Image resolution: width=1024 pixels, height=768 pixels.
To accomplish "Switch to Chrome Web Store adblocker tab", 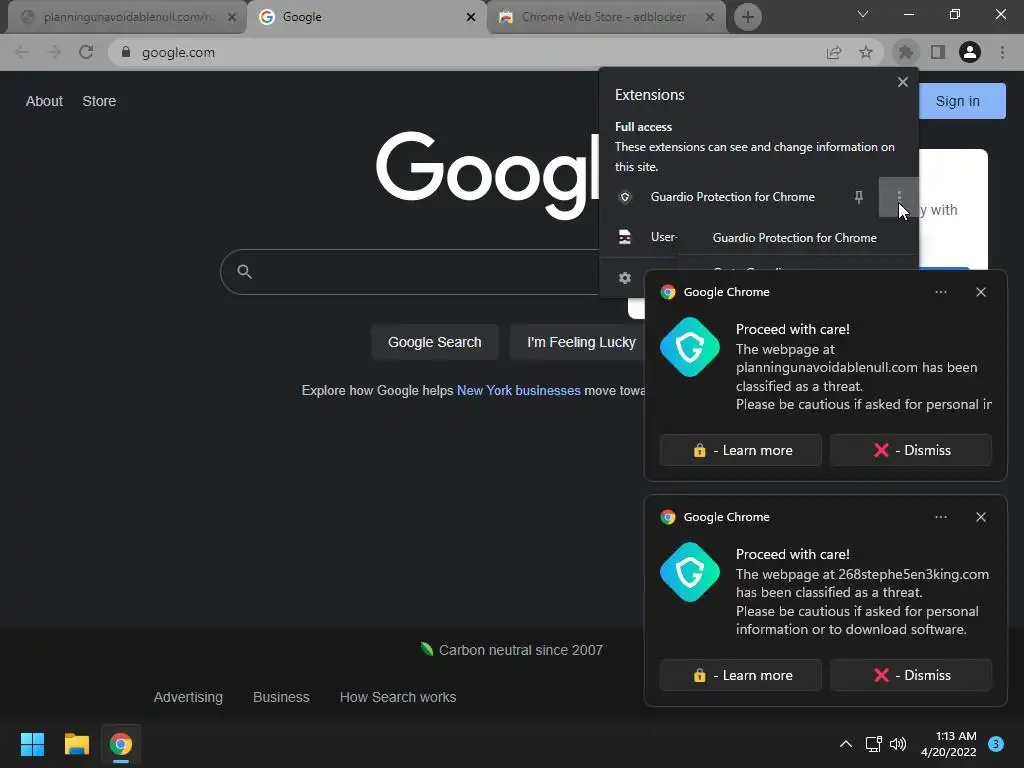I will point(604,17).
